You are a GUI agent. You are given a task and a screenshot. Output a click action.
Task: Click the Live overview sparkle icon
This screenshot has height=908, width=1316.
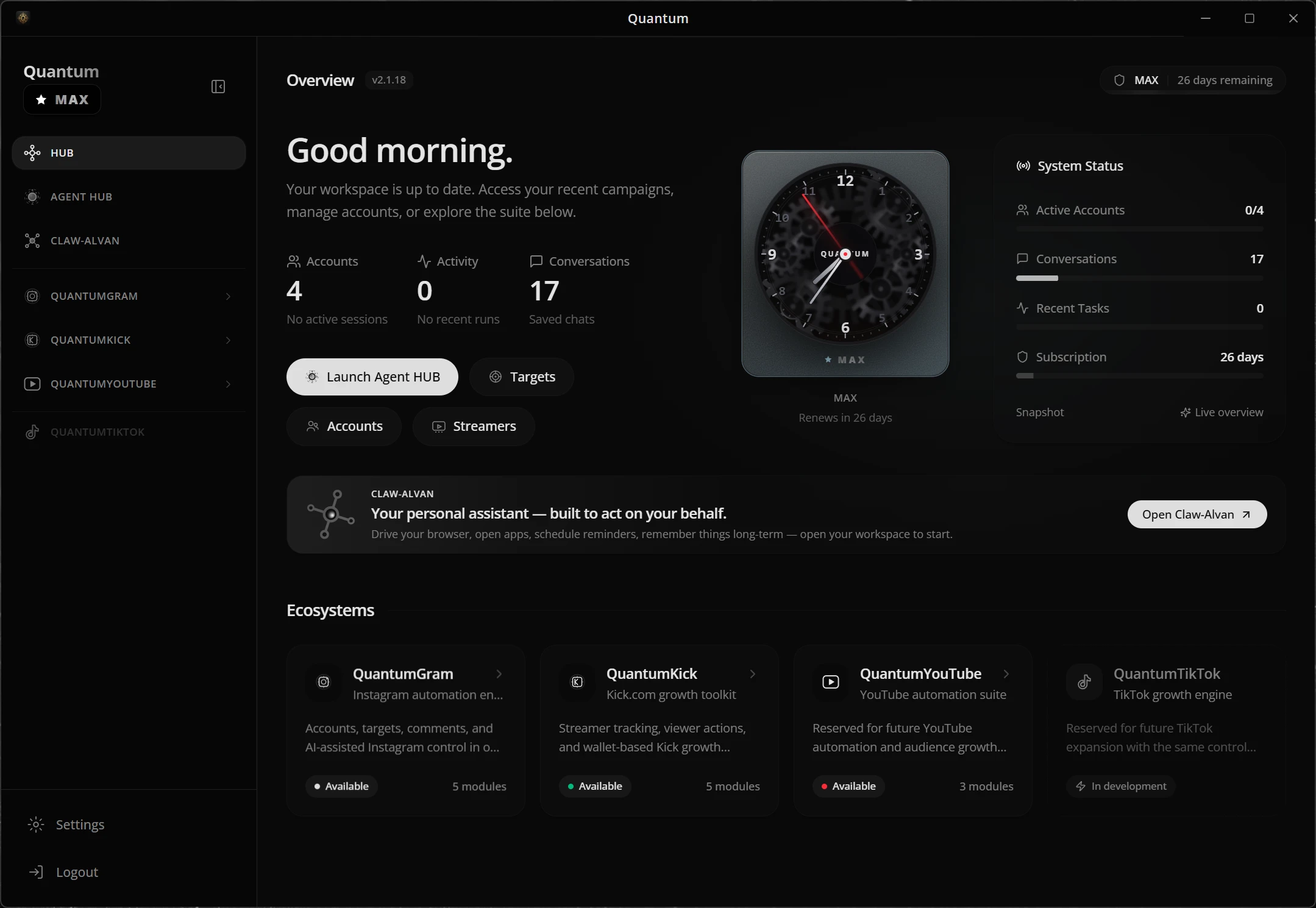tap(1185, 413)
